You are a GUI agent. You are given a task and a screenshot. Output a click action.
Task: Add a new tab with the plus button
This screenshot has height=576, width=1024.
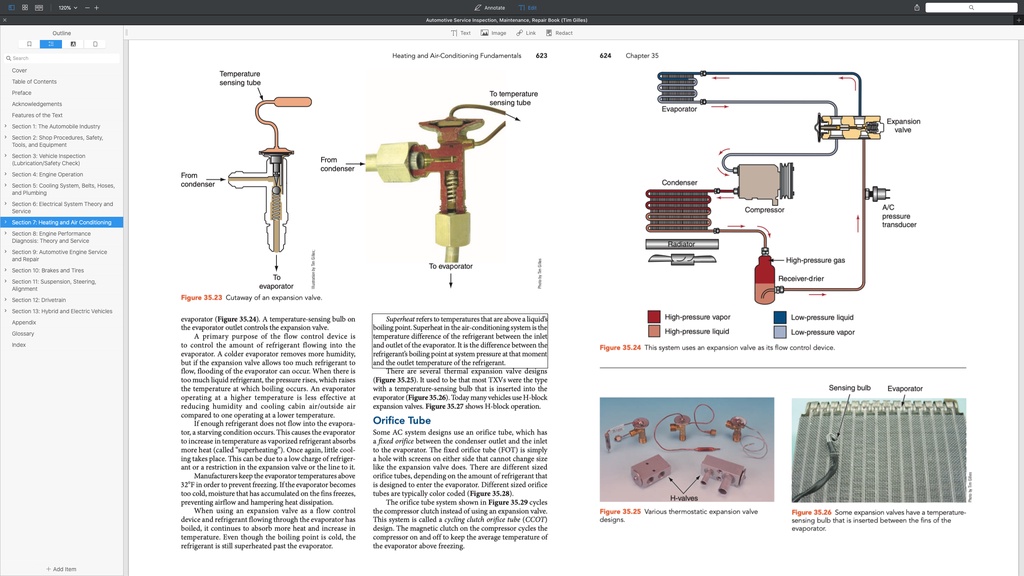click(x=1018, y=20)
